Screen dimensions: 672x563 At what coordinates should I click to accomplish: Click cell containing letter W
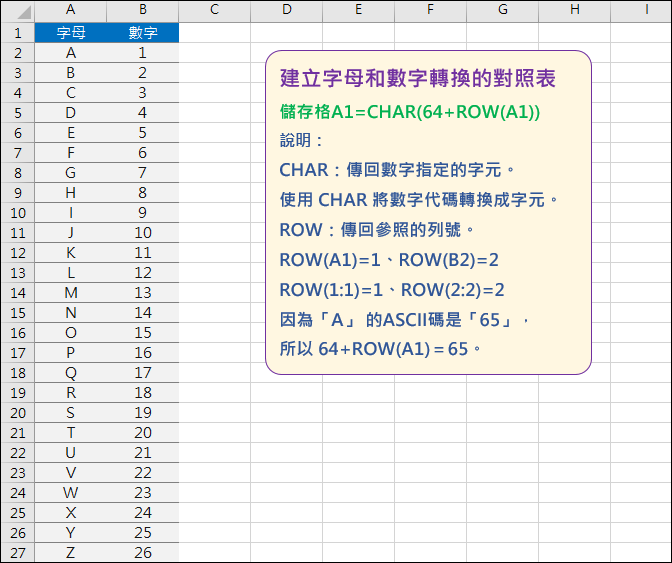(x=71, y=493)
